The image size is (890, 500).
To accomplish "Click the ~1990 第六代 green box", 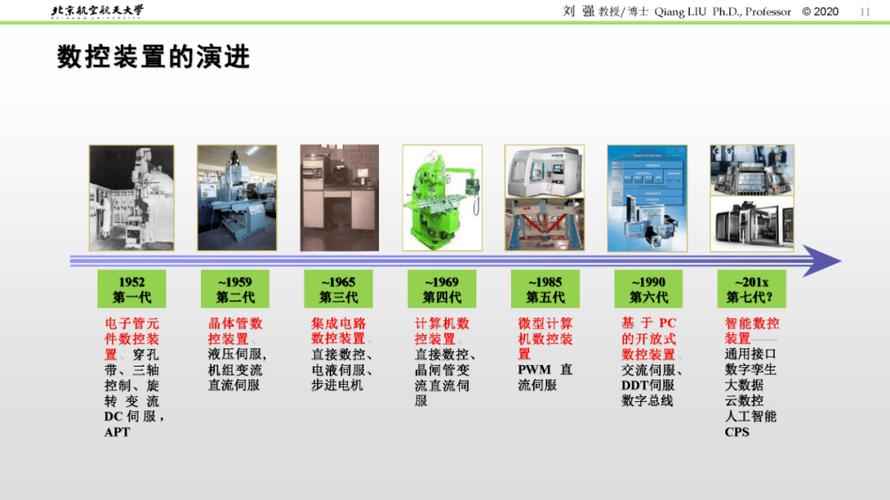I will (648, 289).
